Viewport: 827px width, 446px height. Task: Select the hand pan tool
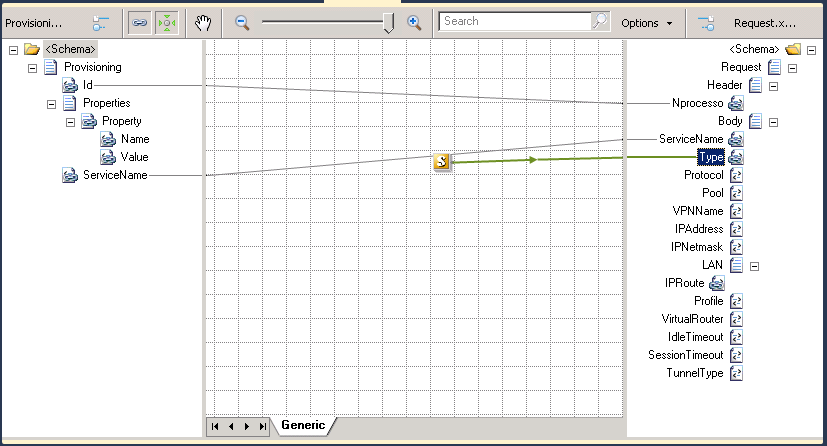click(201, 22)
